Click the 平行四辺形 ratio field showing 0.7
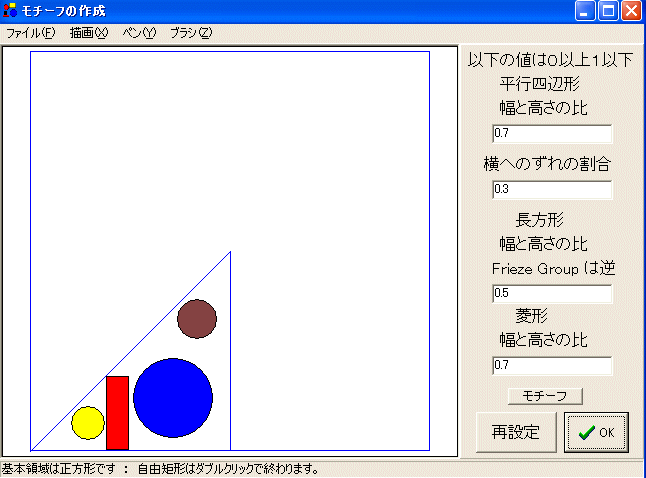646x478 pixels. tap(552, 134)
